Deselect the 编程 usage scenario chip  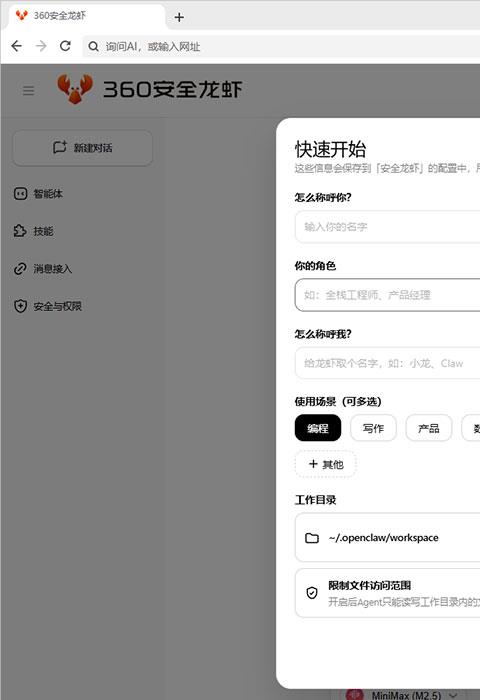point(318,428)
